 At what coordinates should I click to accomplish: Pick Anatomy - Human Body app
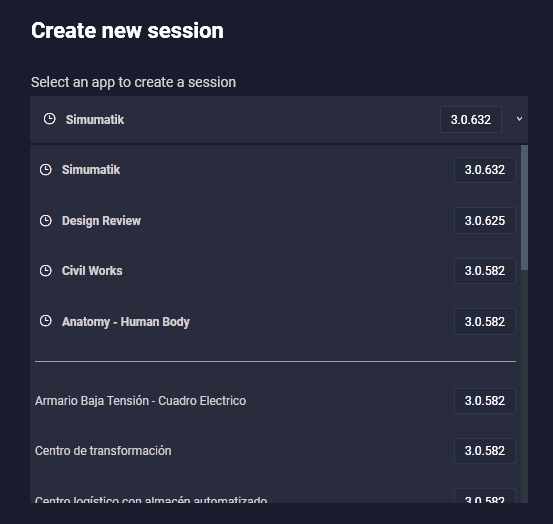coord(275,322)
